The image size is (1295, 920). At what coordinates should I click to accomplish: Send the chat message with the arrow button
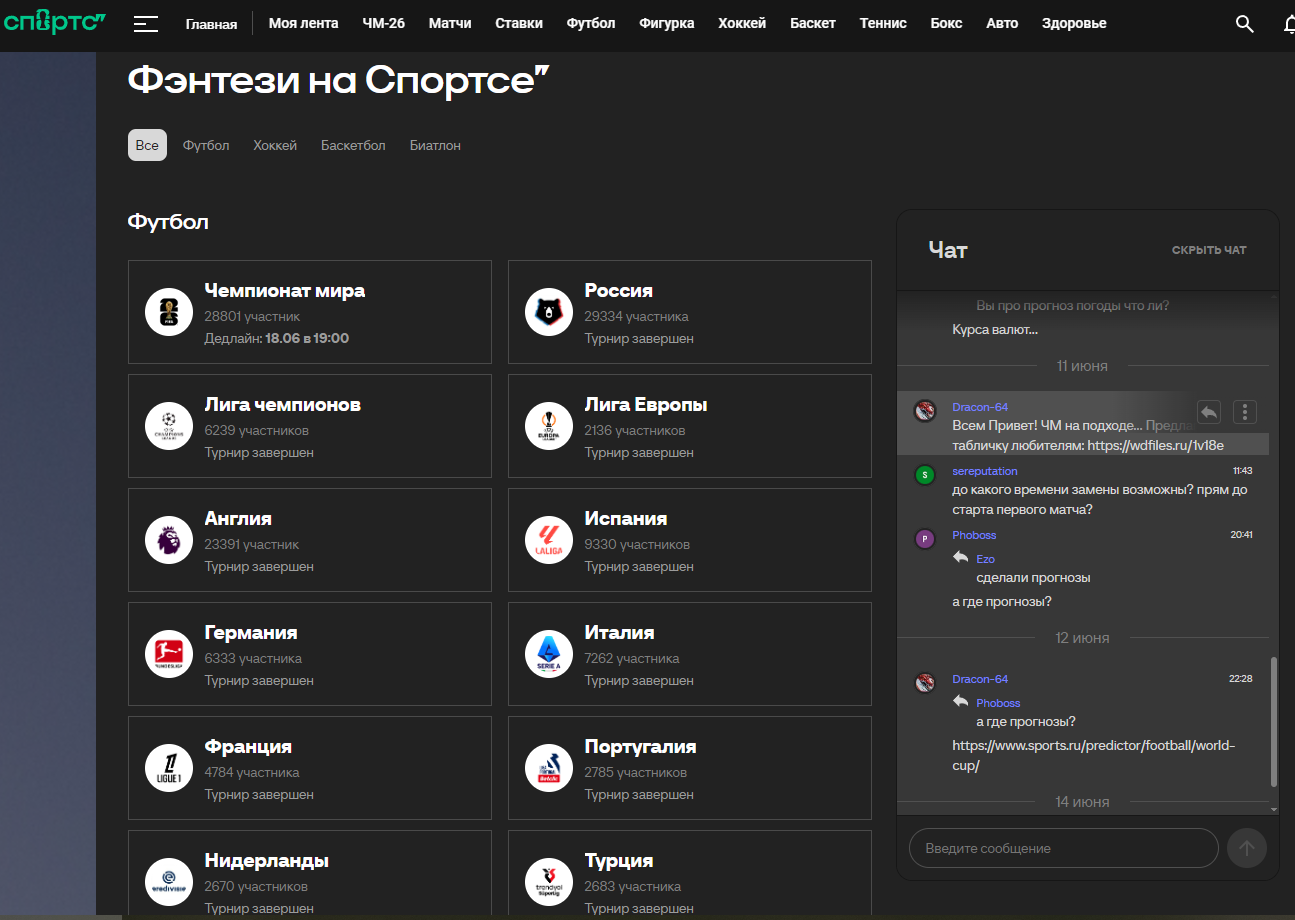[x=1247, y=848]
